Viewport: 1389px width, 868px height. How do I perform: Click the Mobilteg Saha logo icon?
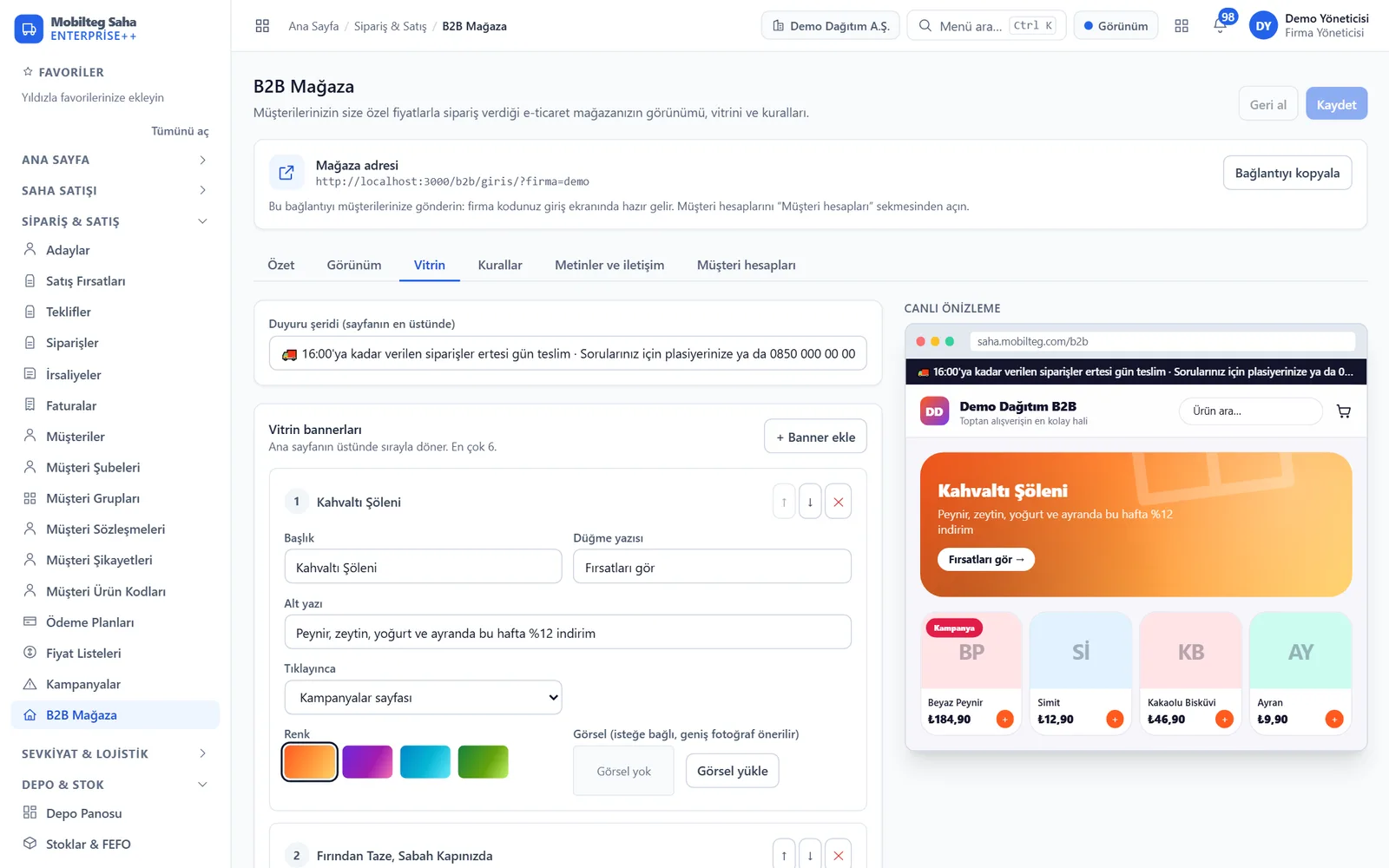pyautogui.click(x=29, y=29)
